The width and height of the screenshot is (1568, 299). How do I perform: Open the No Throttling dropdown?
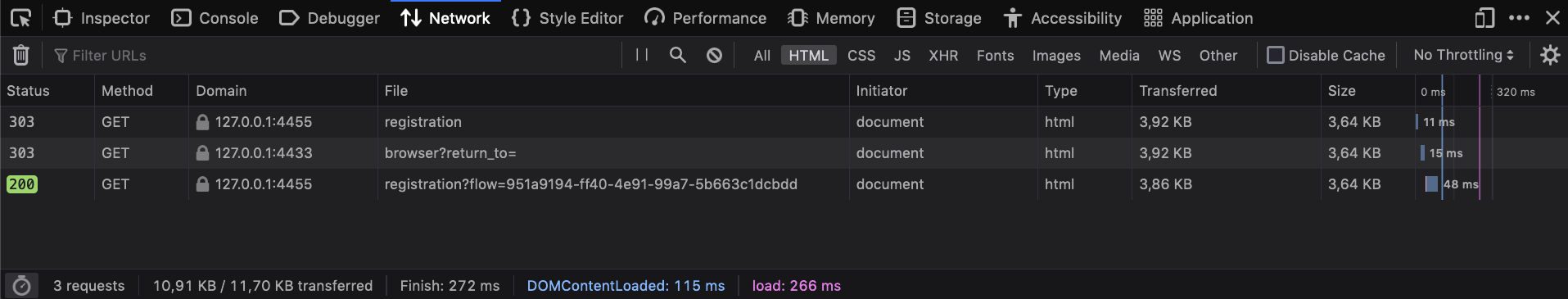pyautogui.click(x=1463, y=55)
